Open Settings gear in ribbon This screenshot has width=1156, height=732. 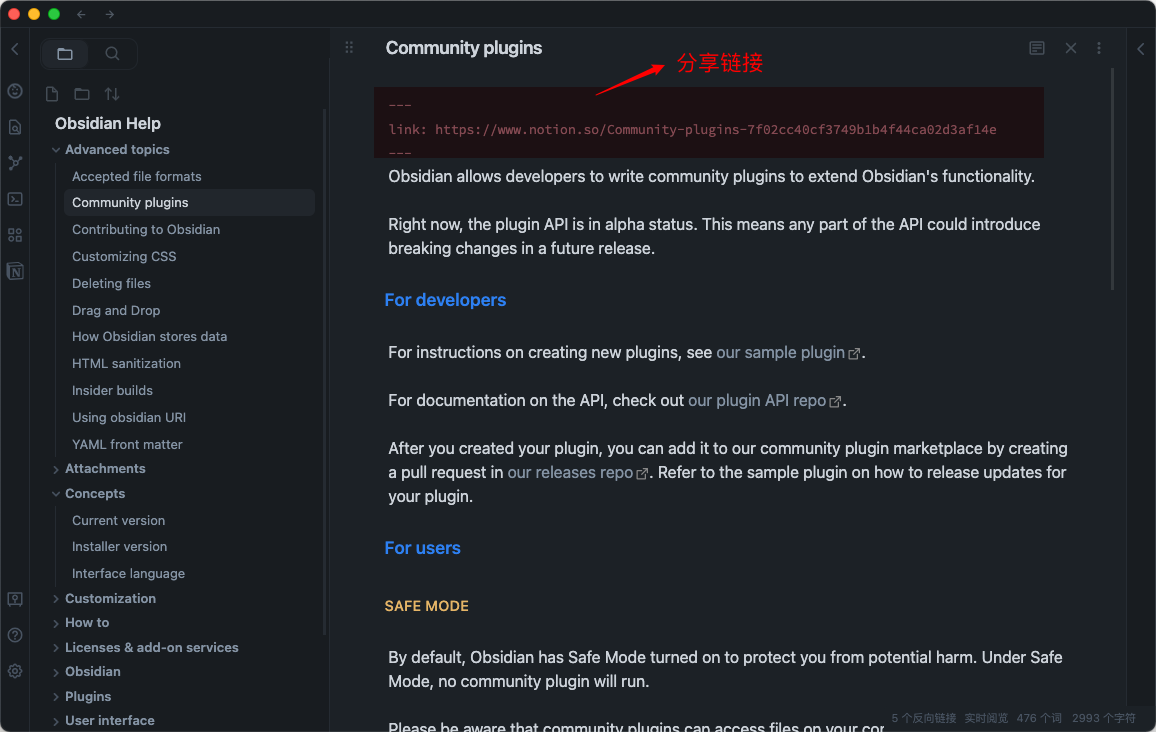pyautogui.click(x=15, y=671)
